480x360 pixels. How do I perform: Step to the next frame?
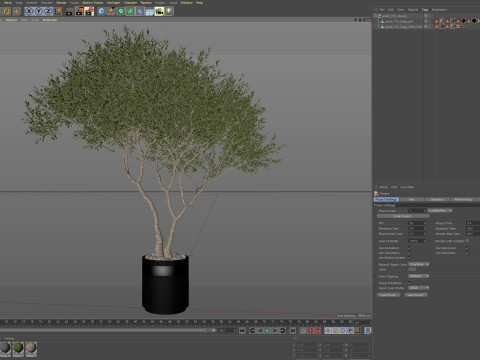[275, 331]
